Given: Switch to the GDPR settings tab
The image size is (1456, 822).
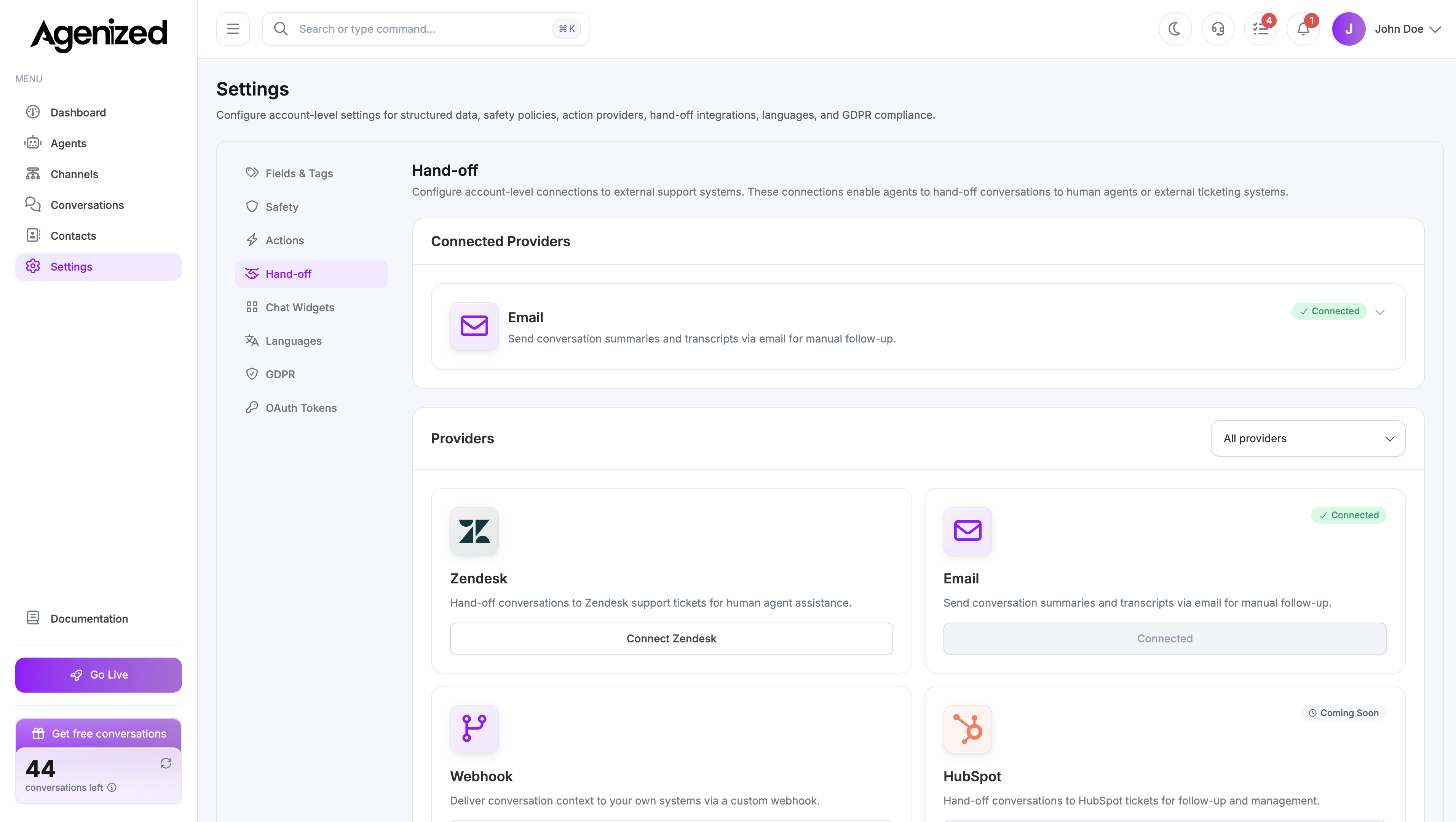Looking at the screenshot, I should click(280, 374).
